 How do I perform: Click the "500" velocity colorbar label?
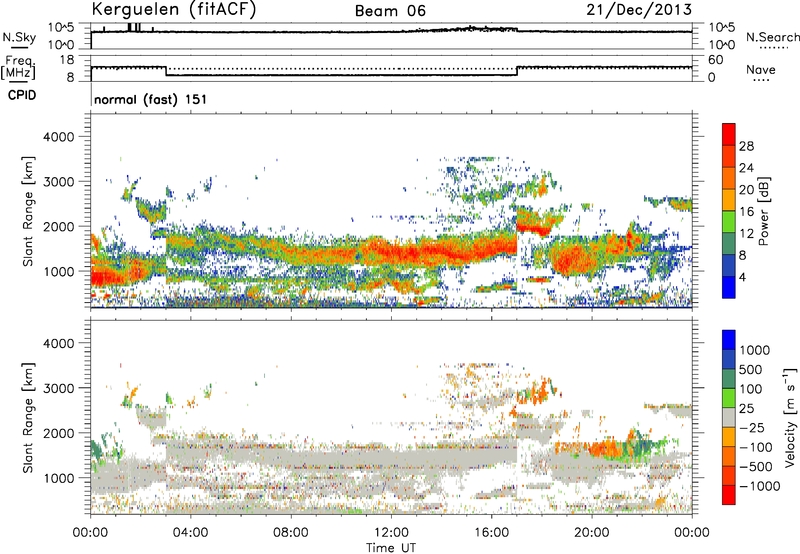(751, 370)
